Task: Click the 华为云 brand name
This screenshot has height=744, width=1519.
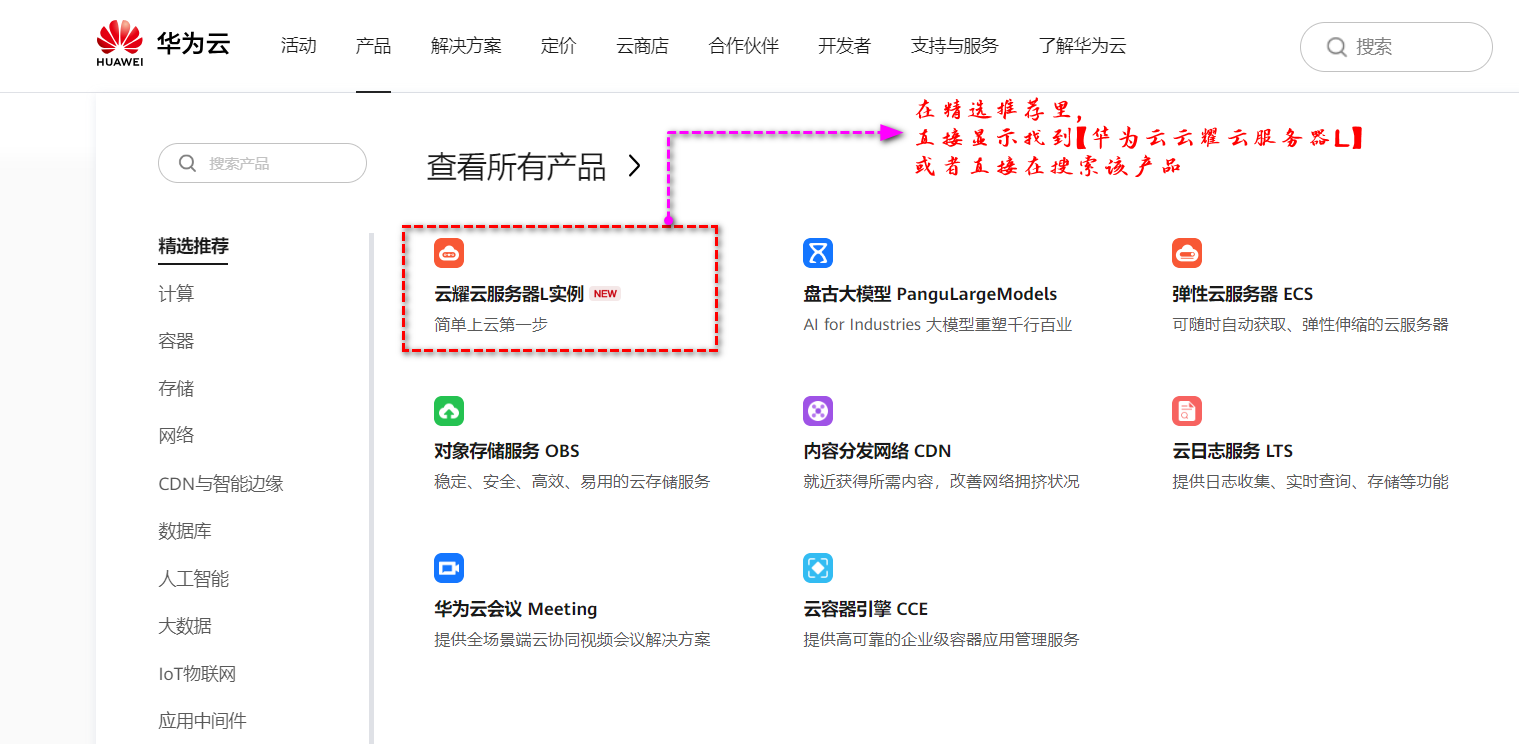Action: pyautogui.click(x=193, y=44)
